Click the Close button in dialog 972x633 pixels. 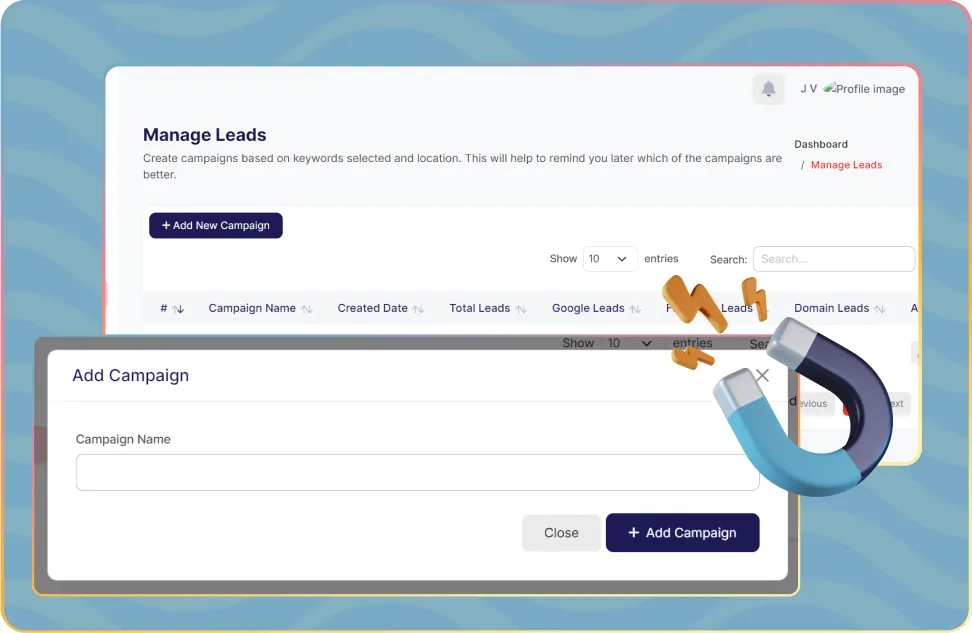point(561,533)
